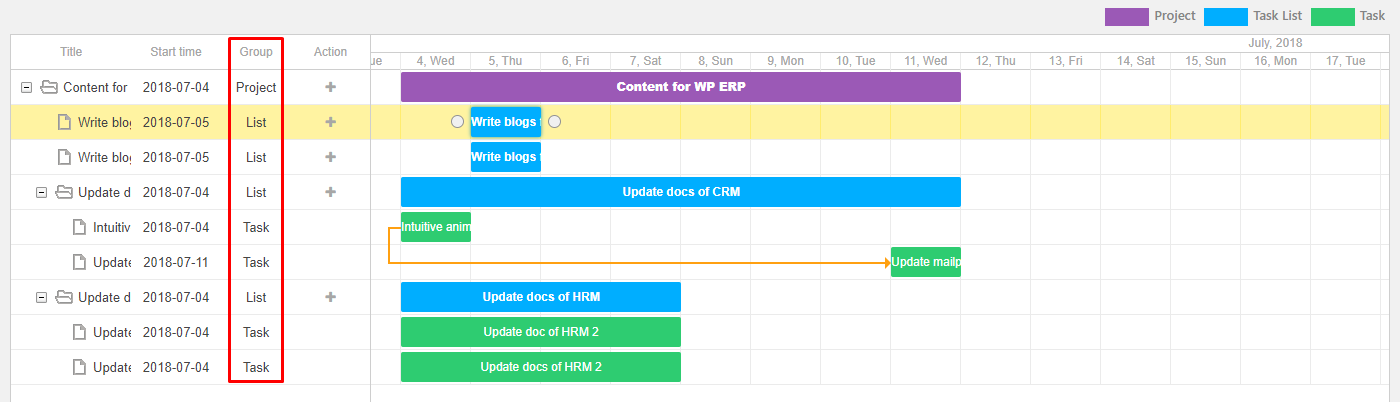Collapse the Update docs of CRM list
The width and height of the screenshot is (1400, 402).
click(42, 192)
